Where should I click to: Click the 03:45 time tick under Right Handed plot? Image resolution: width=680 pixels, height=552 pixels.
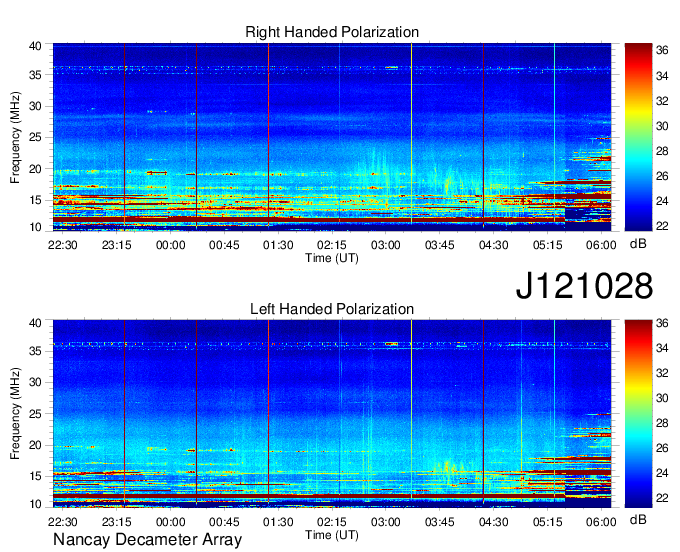pos(439,245)
